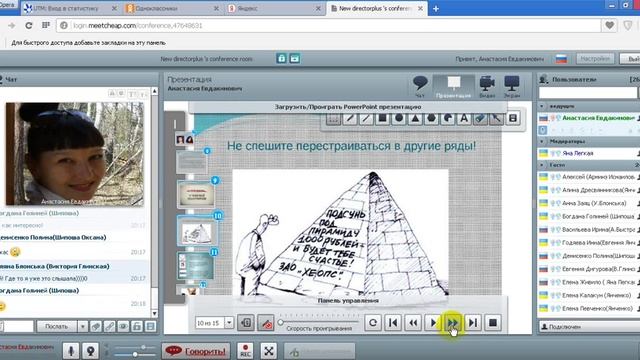Click the dotted selection tool in whiteboard toolbar
The height and width of the screenshot is (360, 640).
333,118
